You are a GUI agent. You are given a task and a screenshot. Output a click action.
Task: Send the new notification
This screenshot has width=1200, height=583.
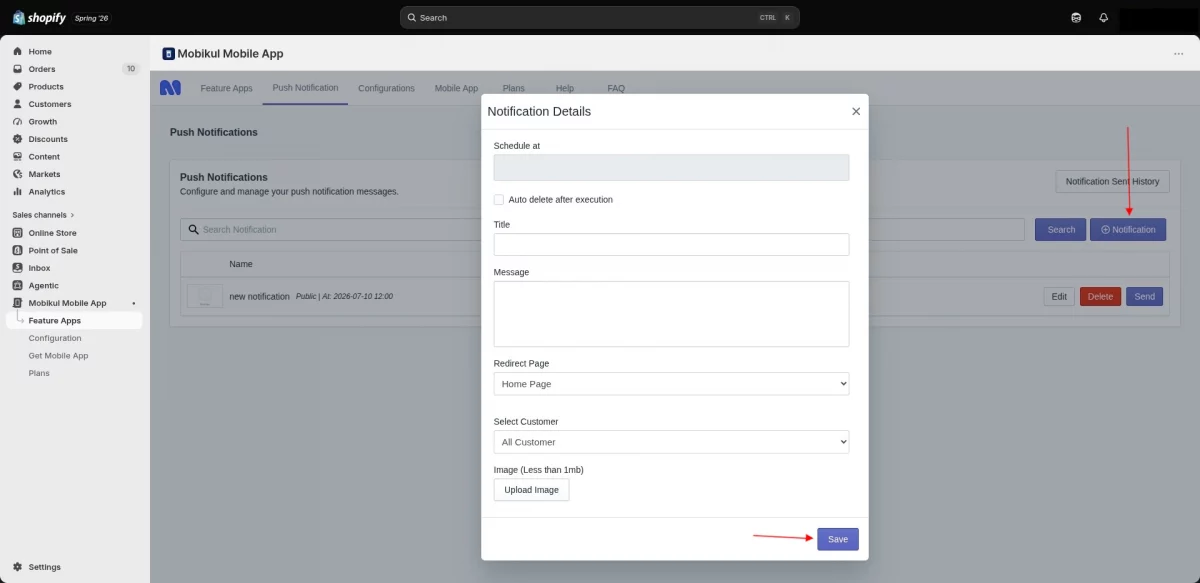[x=1144, y=296]
